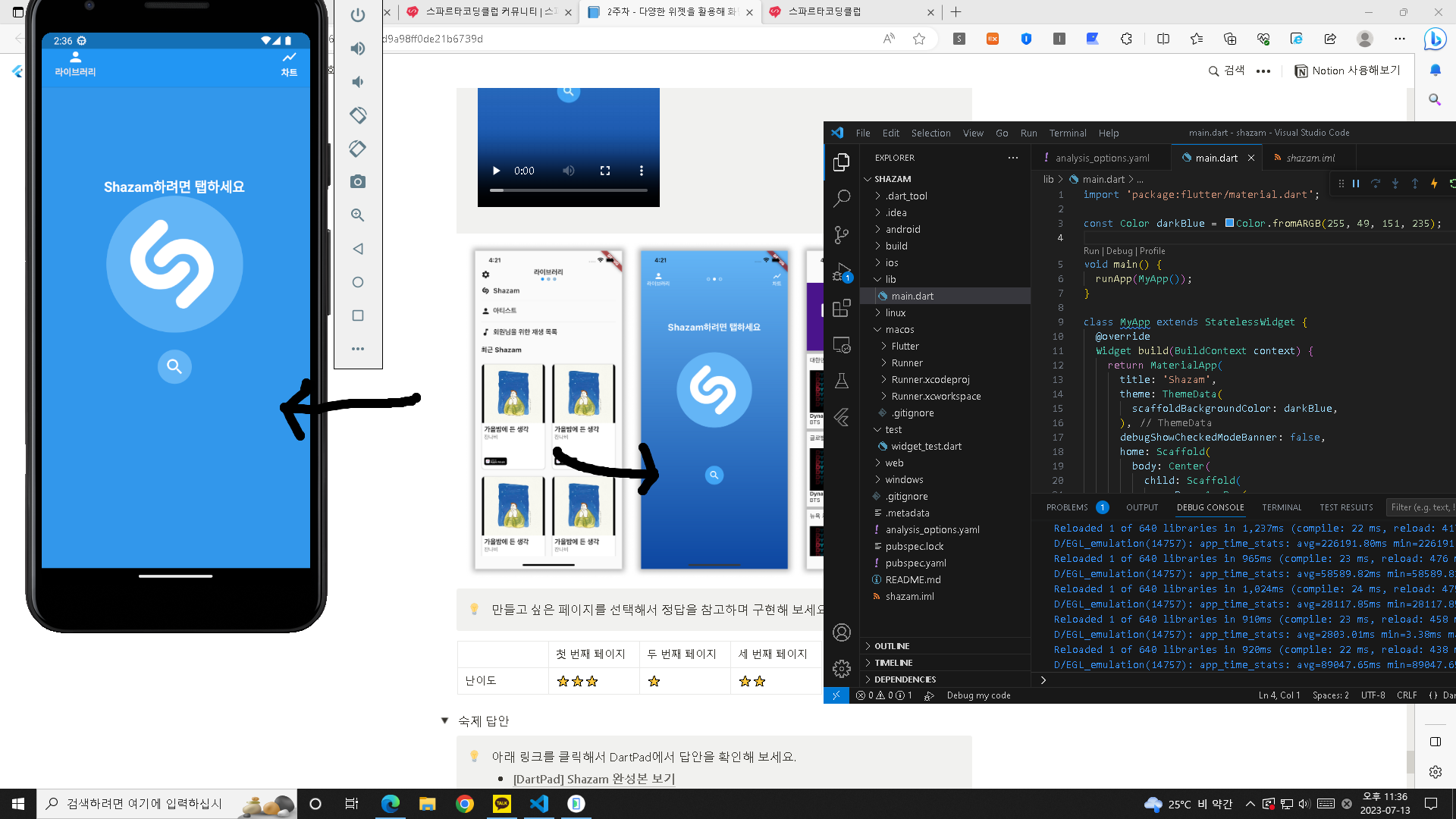Open Run and Debug view icon
The width and height of the screenshot is (1456, 819).
(842, 271)
